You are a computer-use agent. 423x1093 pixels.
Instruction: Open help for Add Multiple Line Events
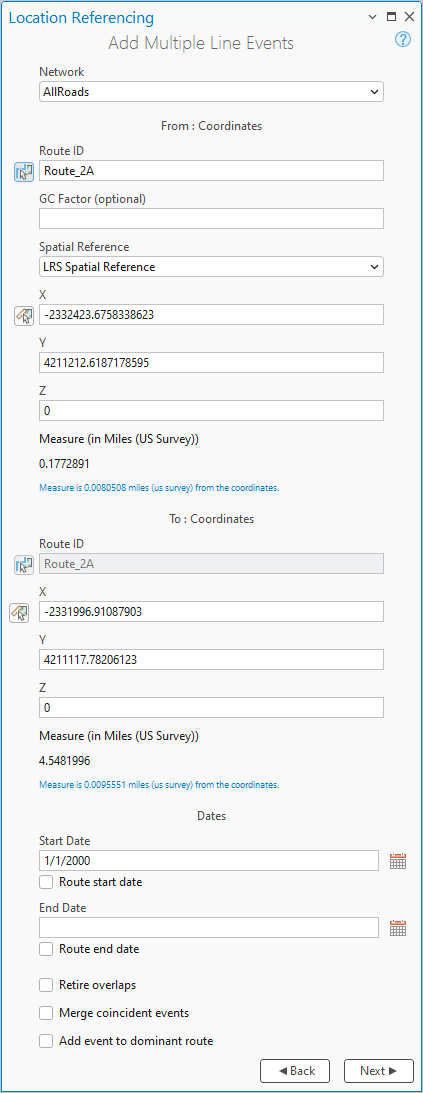(x=403, y=39)
